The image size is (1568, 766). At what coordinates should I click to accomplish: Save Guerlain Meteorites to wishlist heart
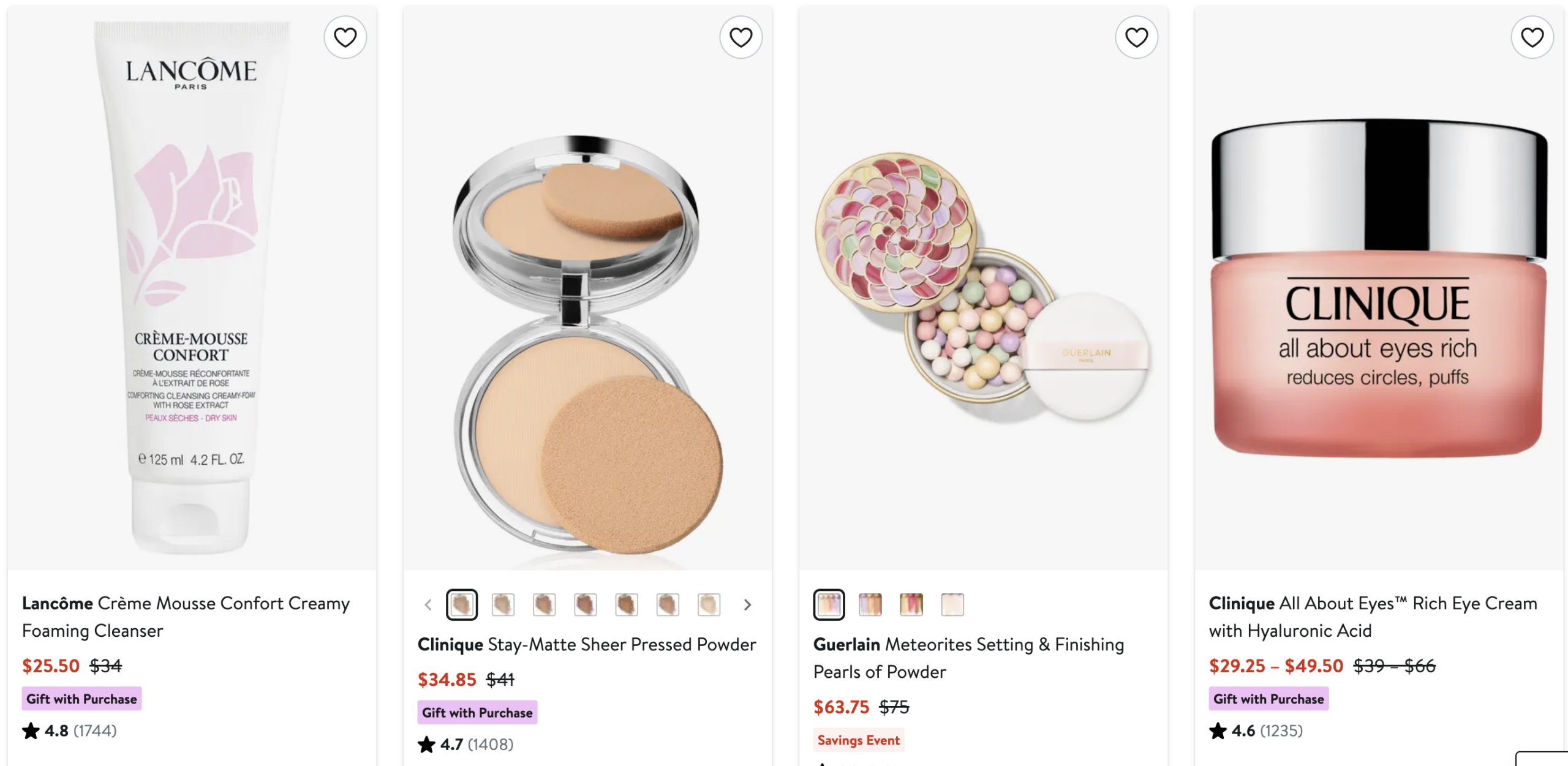1136,37
